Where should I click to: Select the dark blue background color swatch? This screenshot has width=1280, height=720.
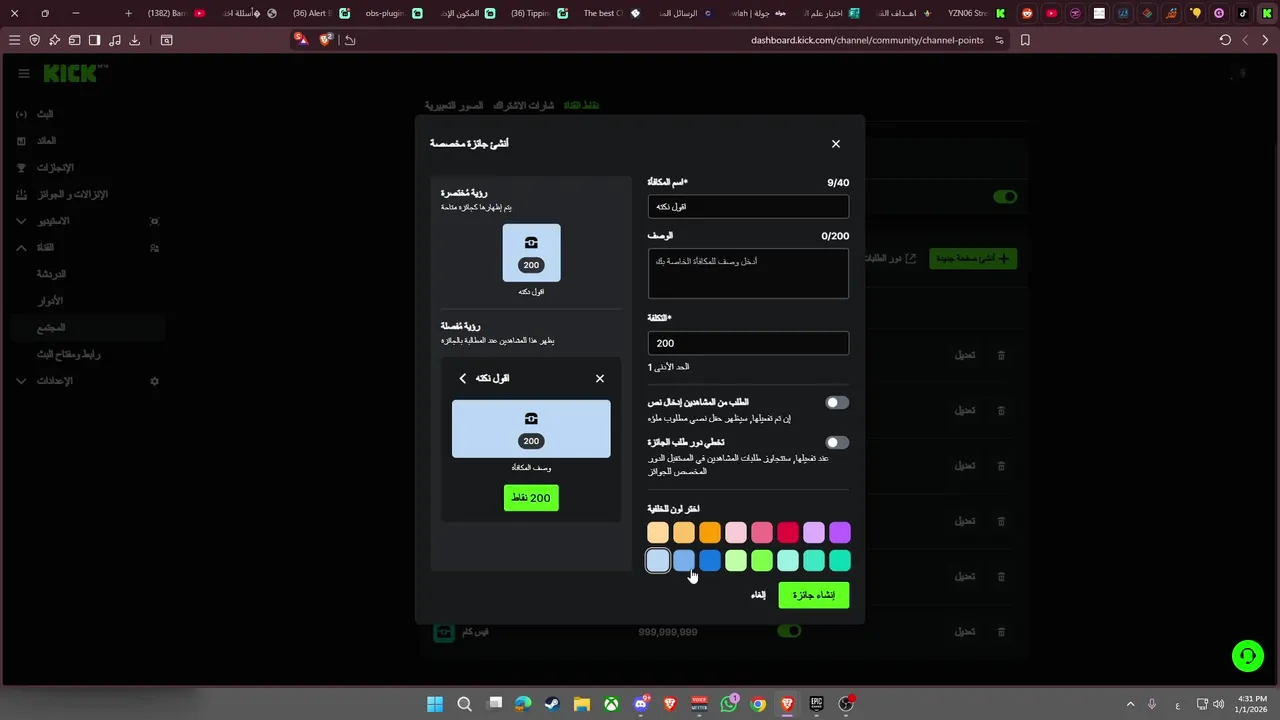click(710, 561)
